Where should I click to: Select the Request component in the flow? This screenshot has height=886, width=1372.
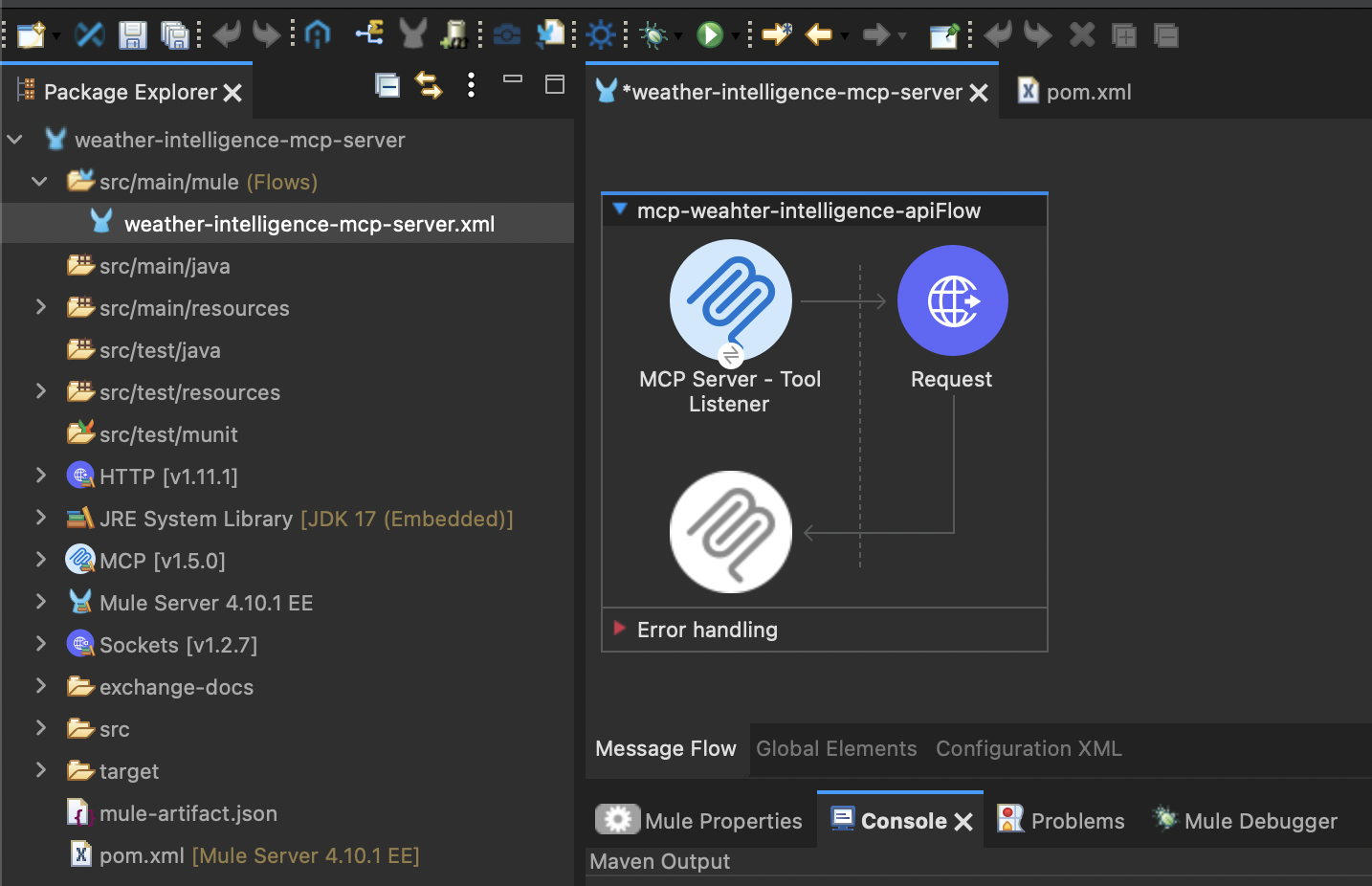pos(953,300)
